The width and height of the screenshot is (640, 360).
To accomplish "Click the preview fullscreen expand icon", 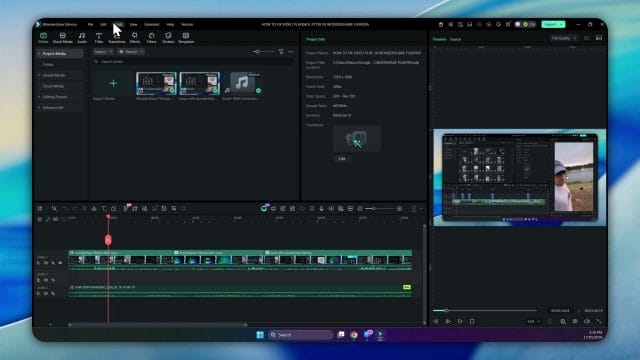I will click(599, 321).
